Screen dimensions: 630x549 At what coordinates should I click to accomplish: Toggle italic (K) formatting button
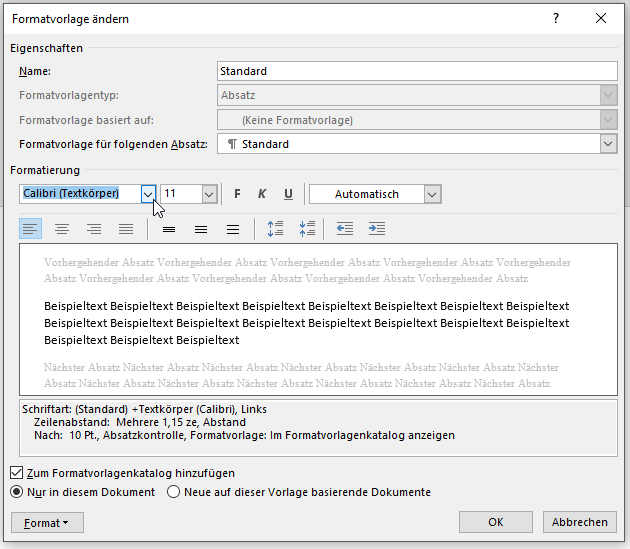click(262, 194)
